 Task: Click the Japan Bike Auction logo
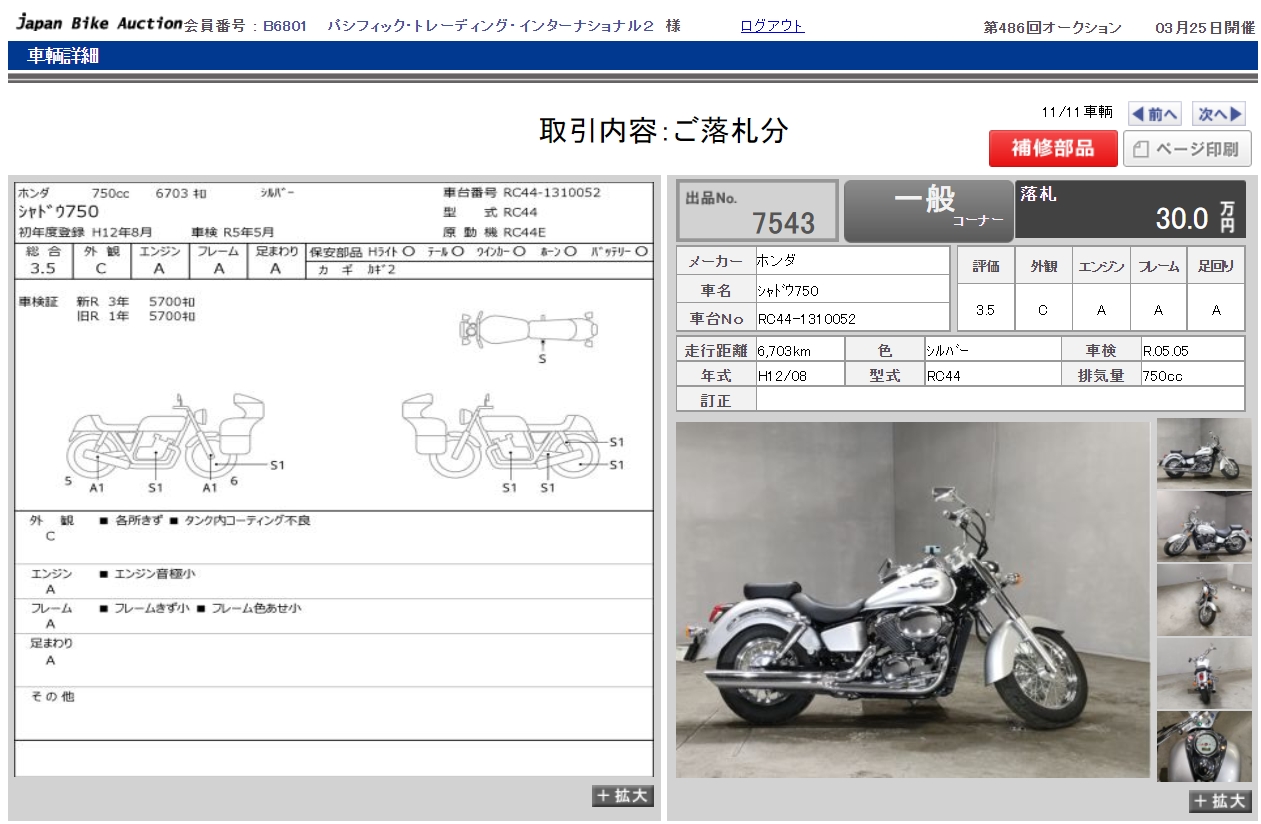click(x=98, y=24)
